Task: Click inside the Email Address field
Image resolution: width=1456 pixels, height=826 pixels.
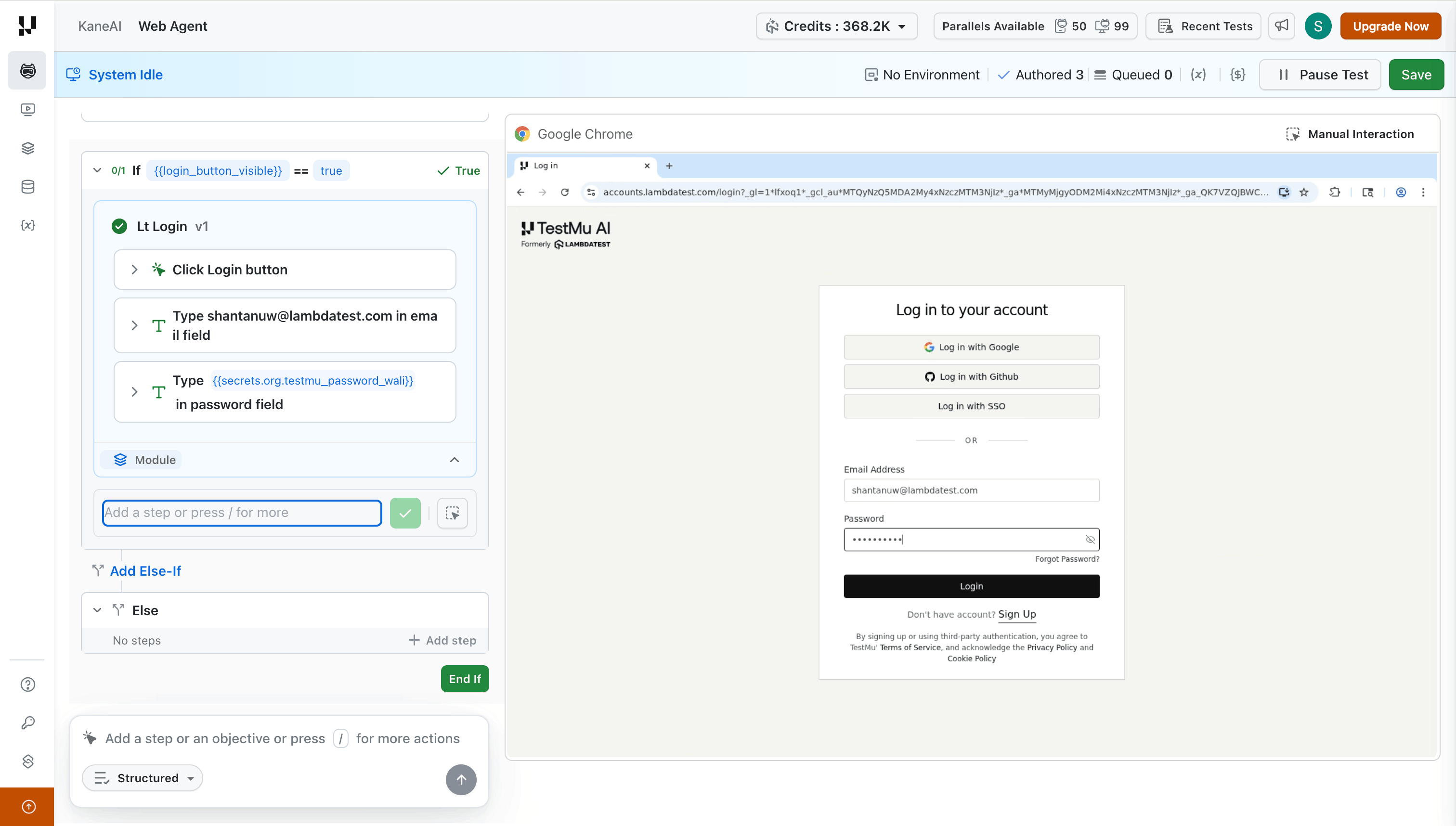Action: (971, 490)
